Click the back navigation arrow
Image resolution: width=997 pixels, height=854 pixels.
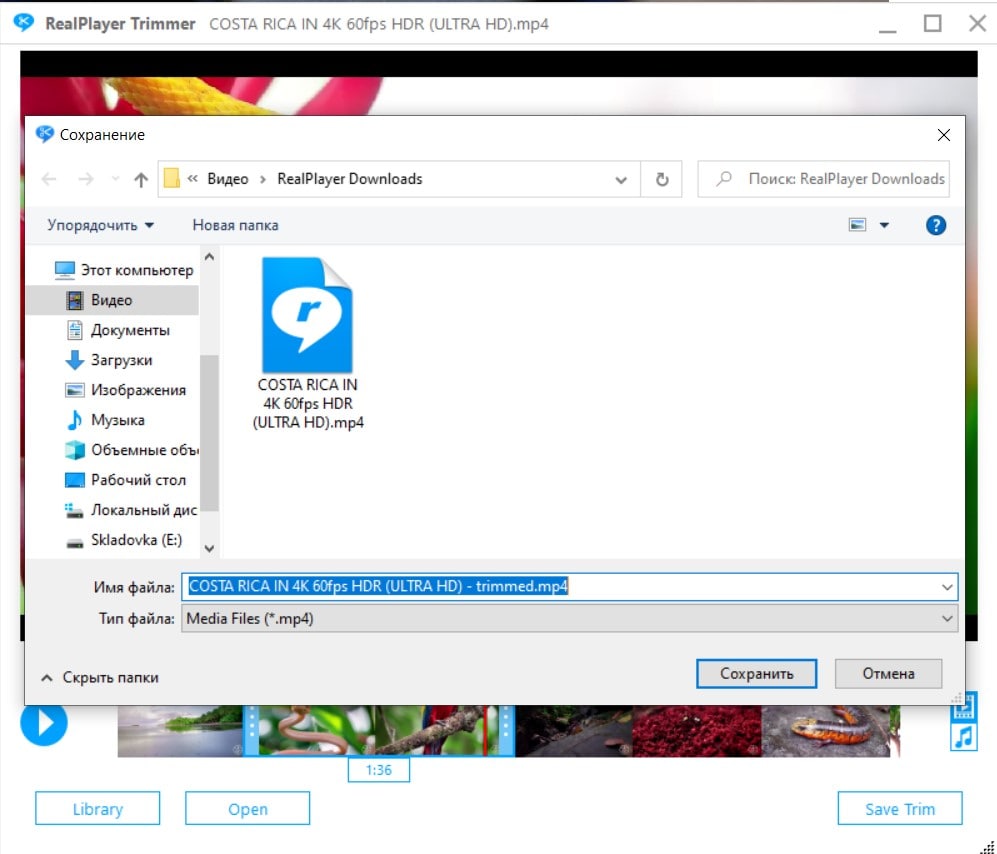(x=49, y=179)
